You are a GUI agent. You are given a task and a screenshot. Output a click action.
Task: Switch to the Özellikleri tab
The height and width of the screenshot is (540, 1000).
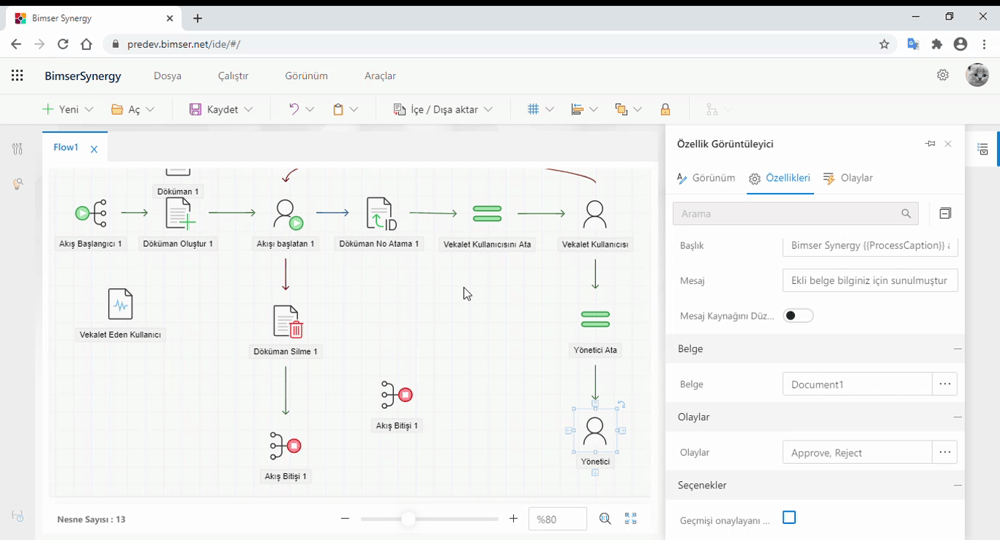tap(779, 178)
